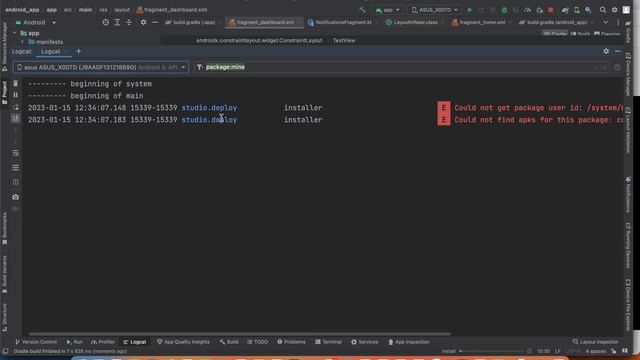Click the layout breadcrumb in navigation bar
This screenshot has height=360, width=640.
[122, 10]
